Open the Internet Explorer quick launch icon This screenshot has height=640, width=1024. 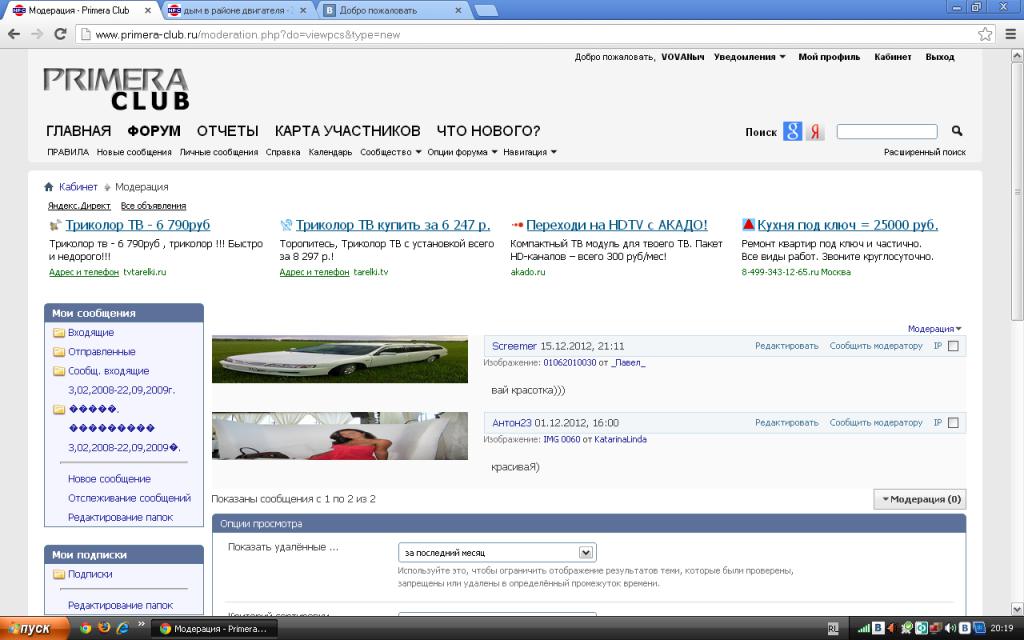[121, 628]
